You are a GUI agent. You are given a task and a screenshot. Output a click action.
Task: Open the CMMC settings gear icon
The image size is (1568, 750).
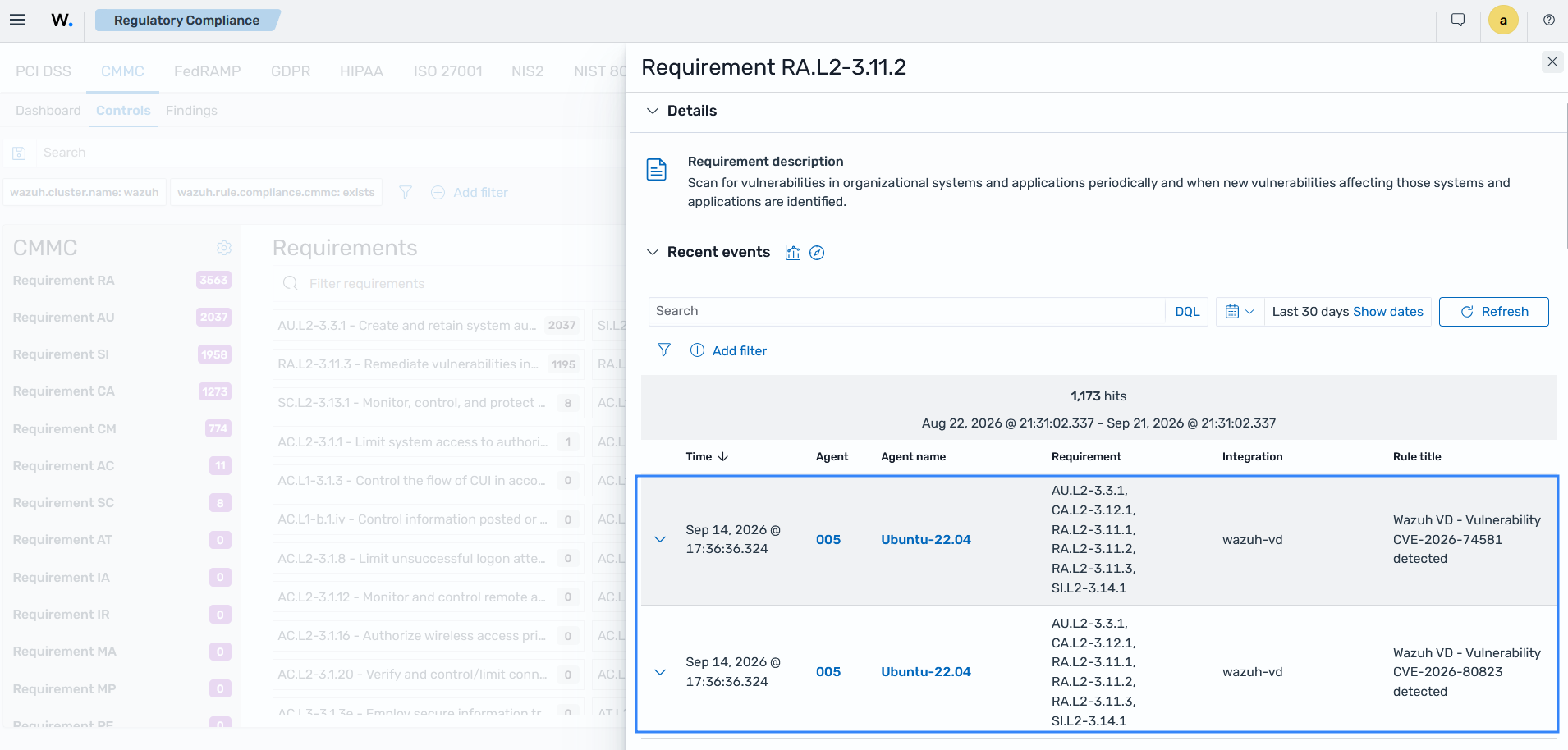click(224, 248)
